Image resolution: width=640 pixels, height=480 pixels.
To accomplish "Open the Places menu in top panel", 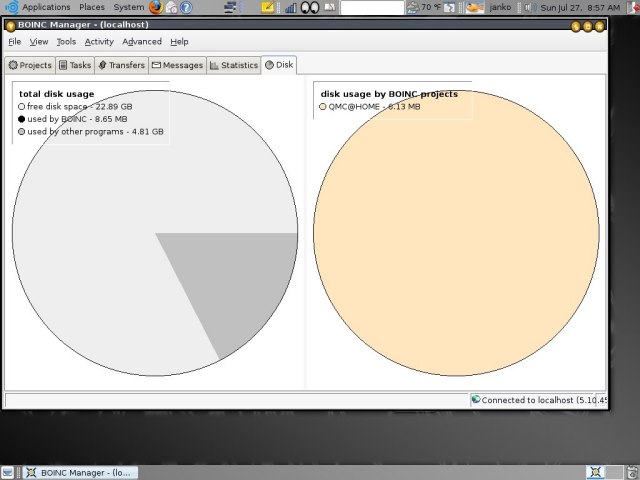I will pyautogui.click(x=92, y=7).
